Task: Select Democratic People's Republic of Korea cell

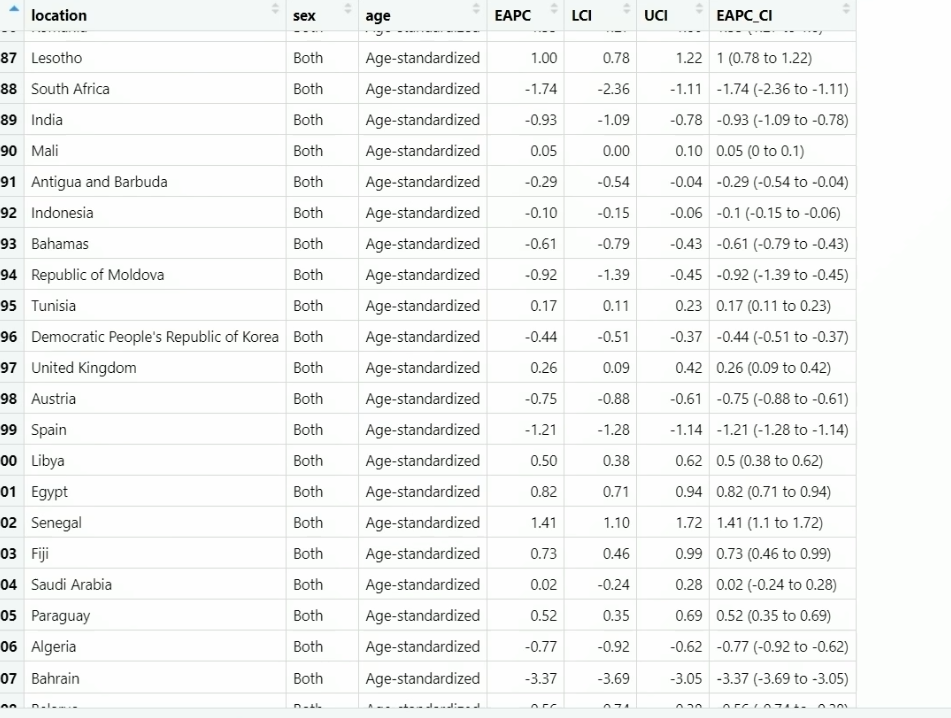Action: click(155, 337)
